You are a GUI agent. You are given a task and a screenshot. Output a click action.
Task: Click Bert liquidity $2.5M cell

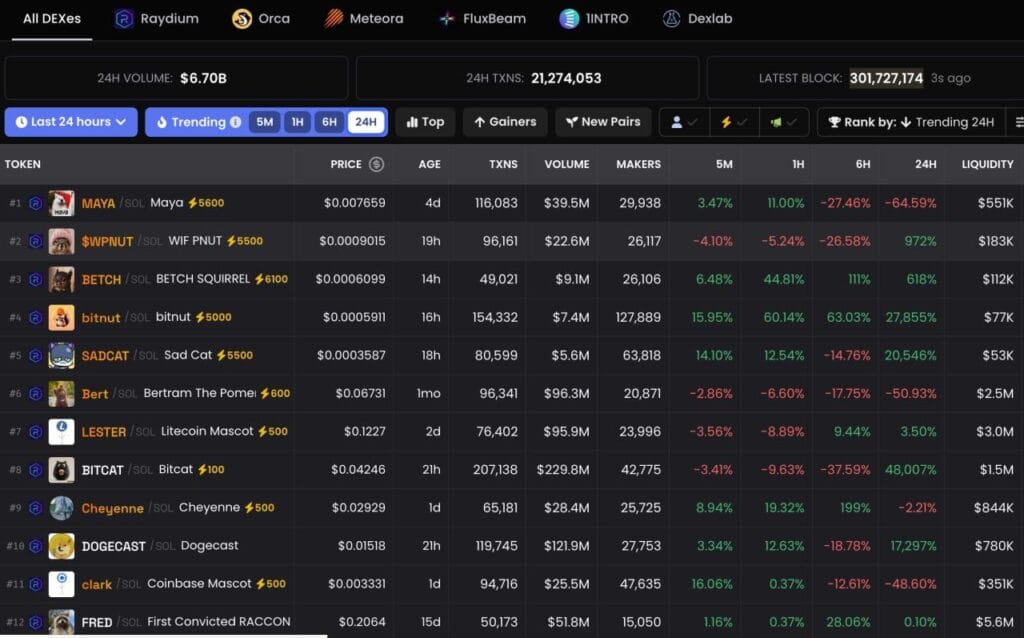point(995,394)
